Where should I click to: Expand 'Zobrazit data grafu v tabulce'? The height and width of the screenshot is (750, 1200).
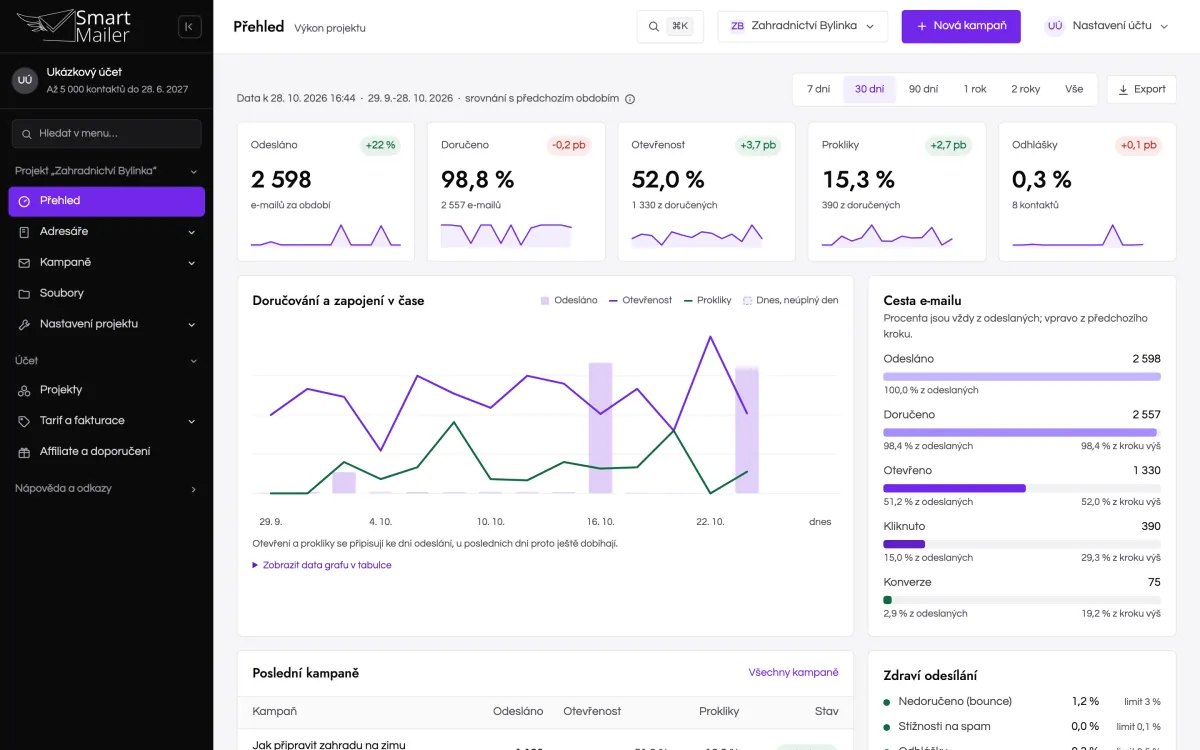pyautogui.click(x=322, y=565)
